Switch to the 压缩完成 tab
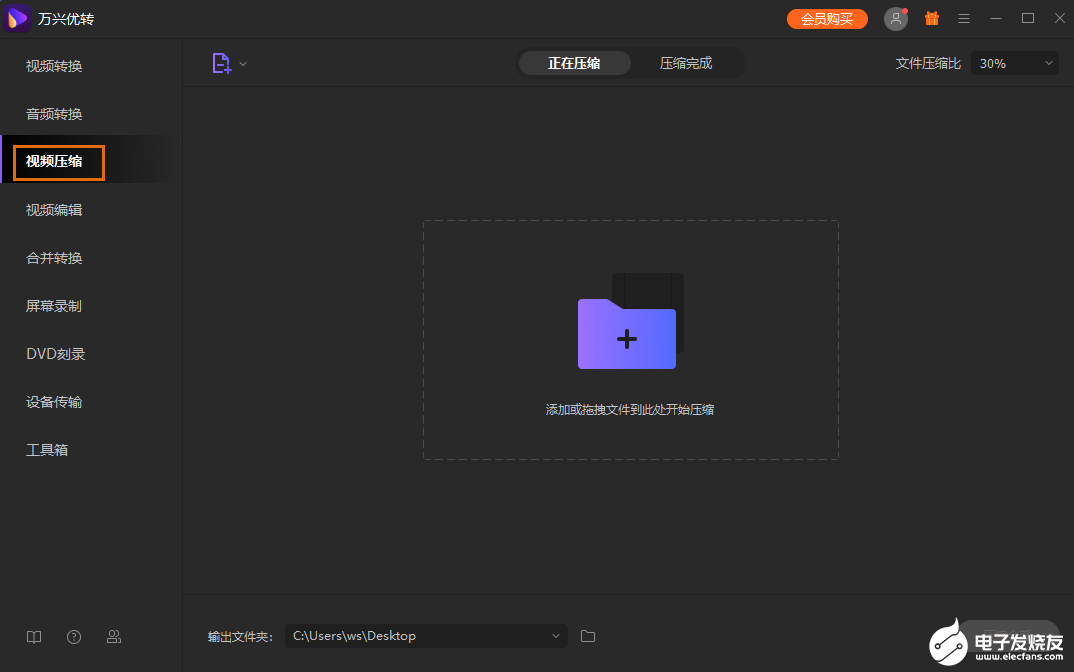The image size is (1074, 672). pyautogui.click(x=686, y=63)
